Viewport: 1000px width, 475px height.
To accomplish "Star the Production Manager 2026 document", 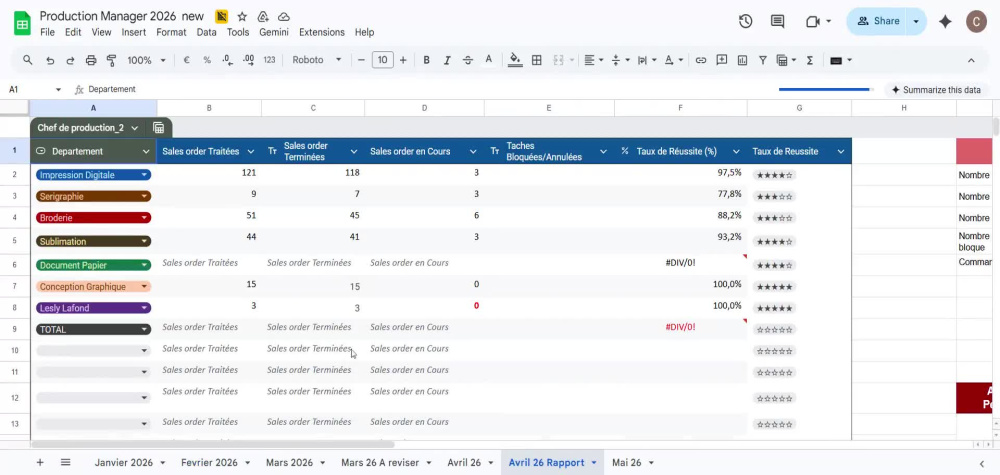I will pyautogui.click(x=242, y=17).
